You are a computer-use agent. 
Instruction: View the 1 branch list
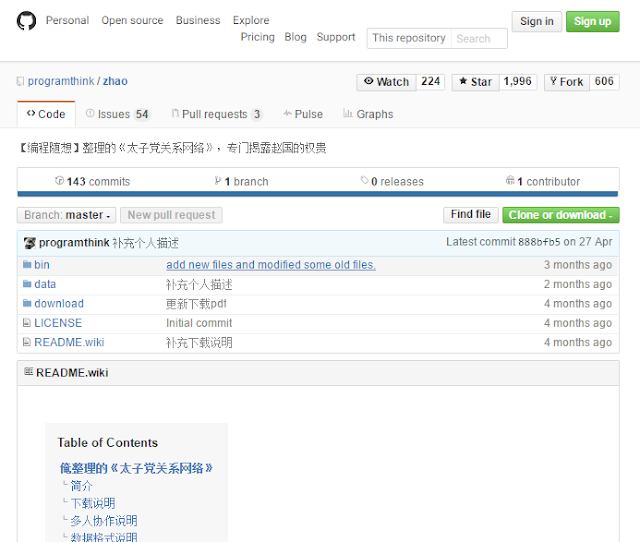tap(242, 181)
